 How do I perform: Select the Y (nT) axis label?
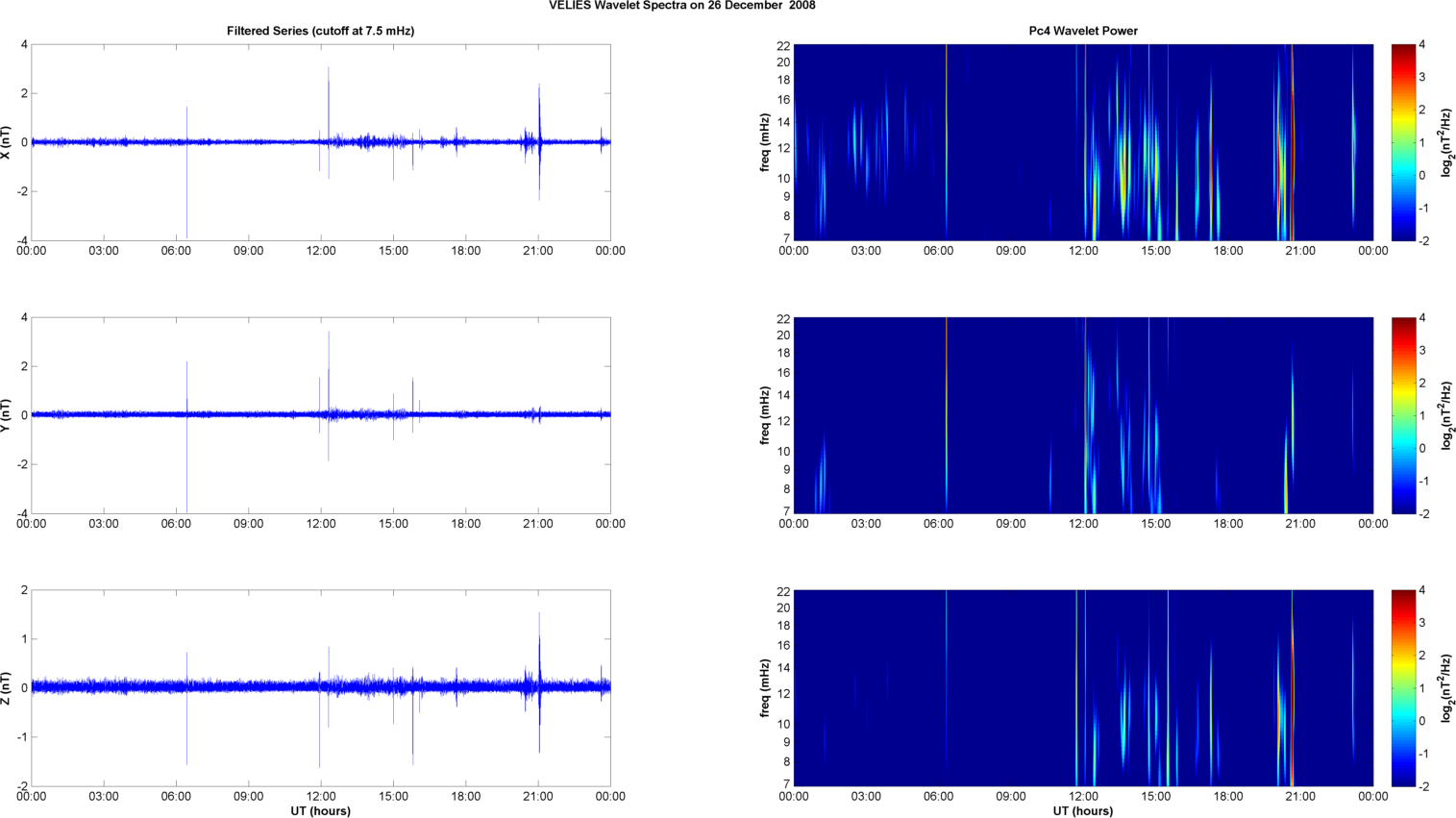(8, 415)
